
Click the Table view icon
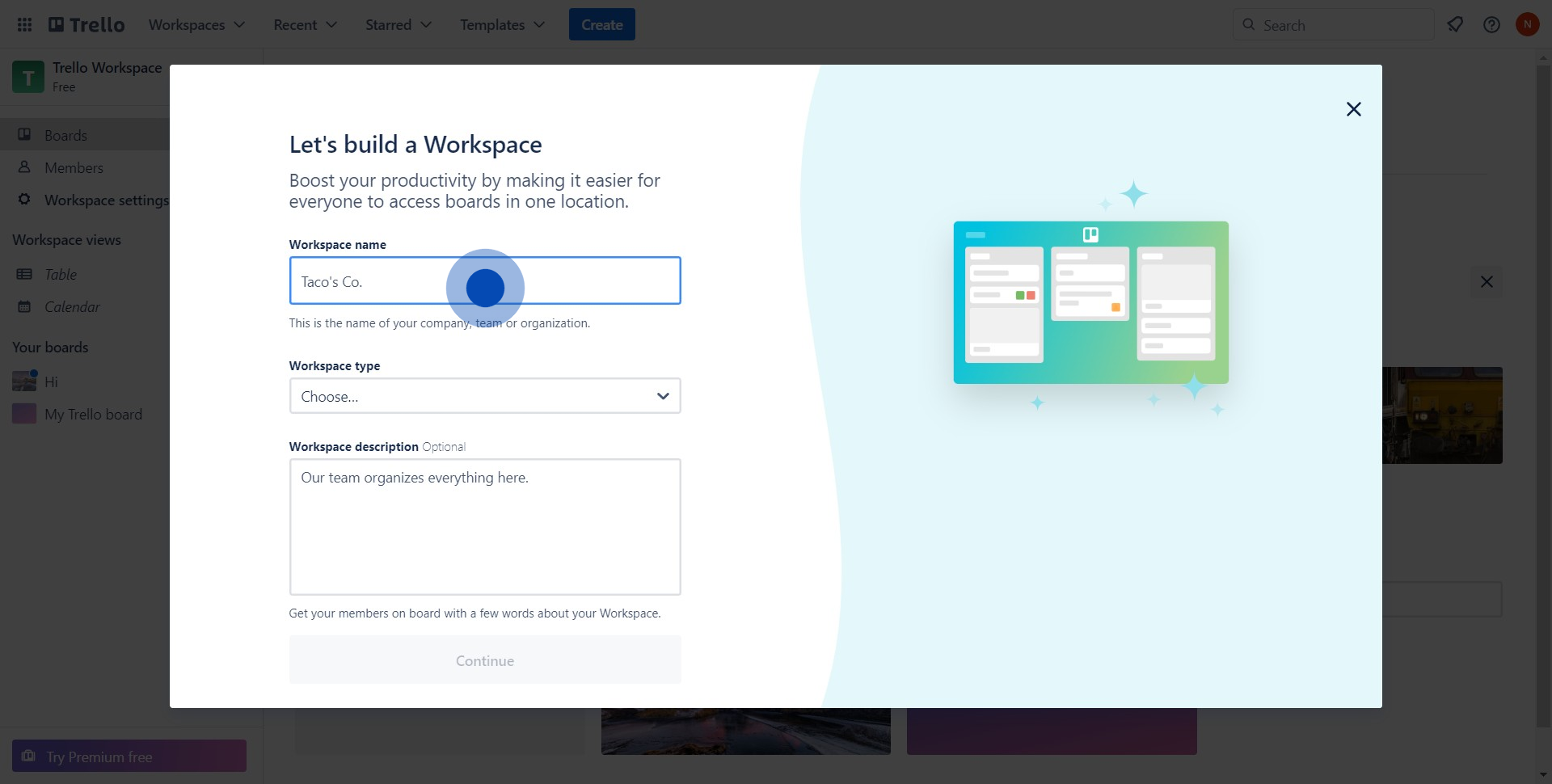24,274
